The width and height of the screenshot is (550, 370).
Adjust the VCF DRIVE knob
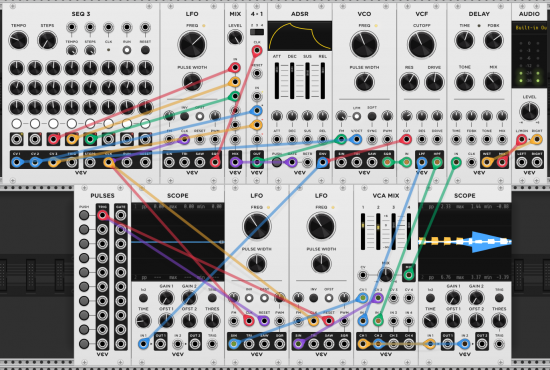(x=434, y=82)
